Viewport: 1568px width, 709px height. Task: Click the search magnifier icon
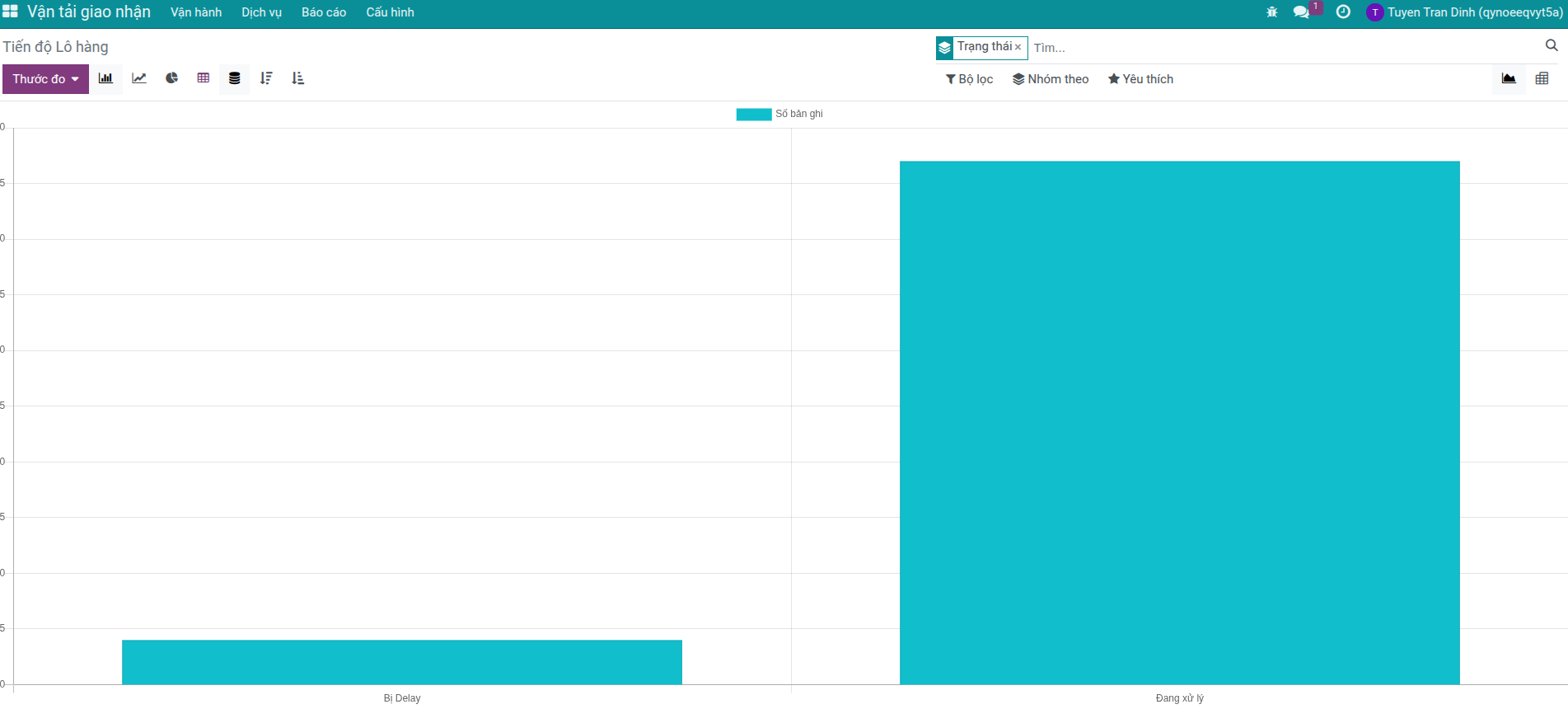pyautogui.click(x=1552, y=46)
